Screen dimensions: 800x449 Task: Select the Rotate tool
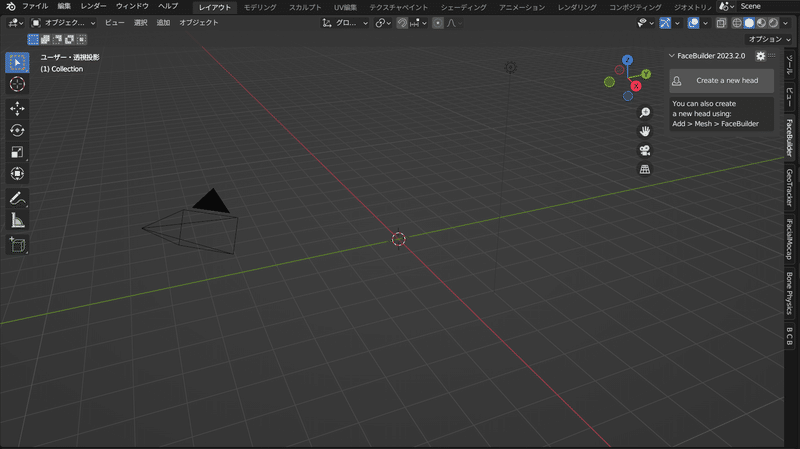coord(17,130)
